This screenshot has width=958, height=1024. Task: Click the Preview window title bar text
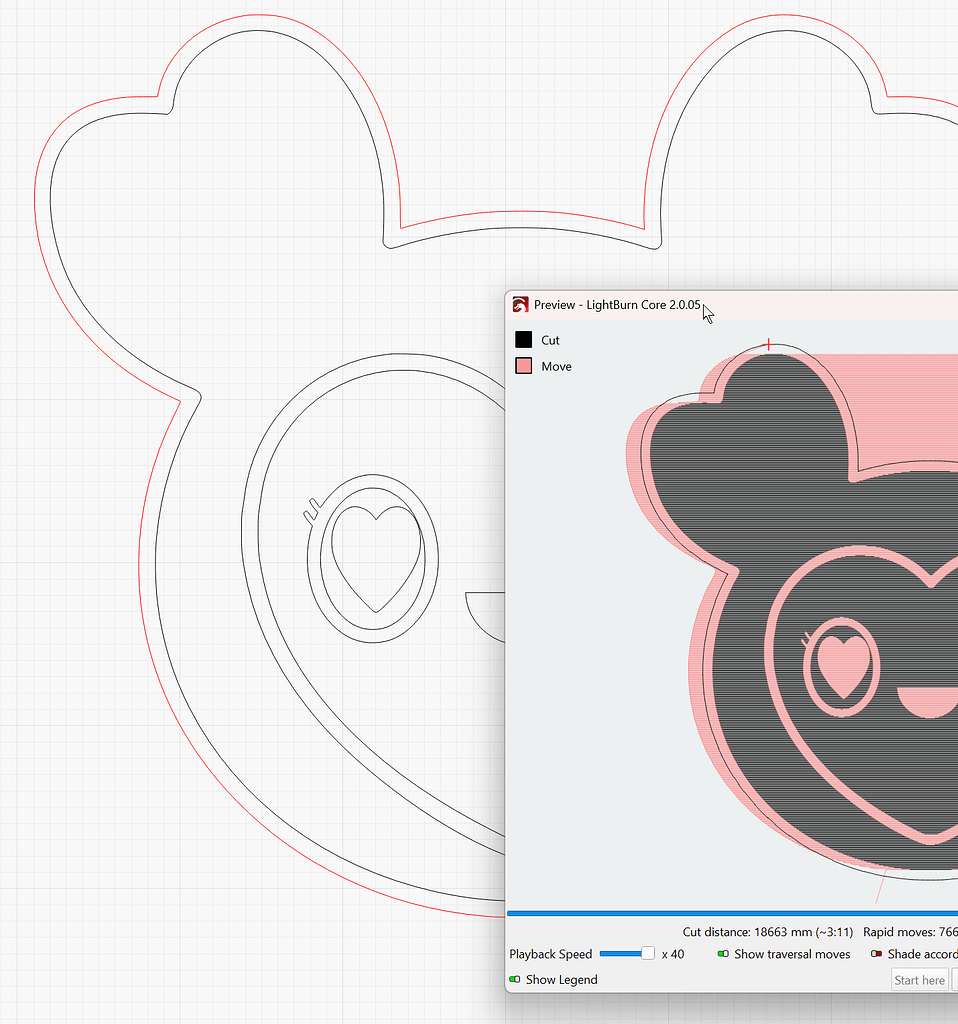[617, 305]
